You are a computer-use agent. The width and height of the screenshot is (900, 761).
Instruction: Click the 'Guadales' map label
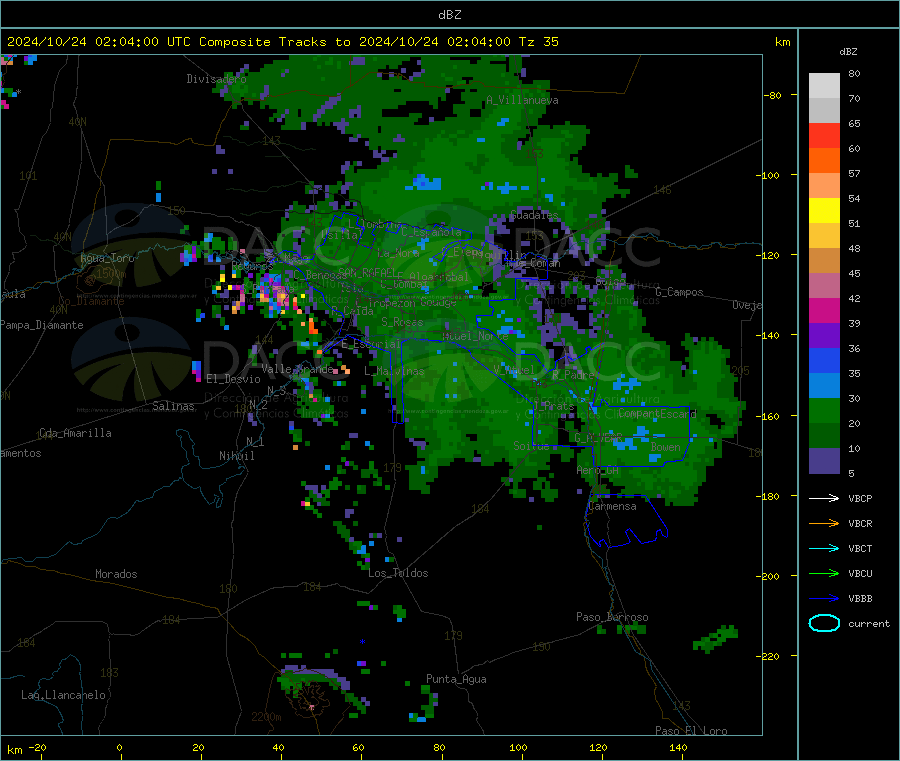(x=534, y=215)
